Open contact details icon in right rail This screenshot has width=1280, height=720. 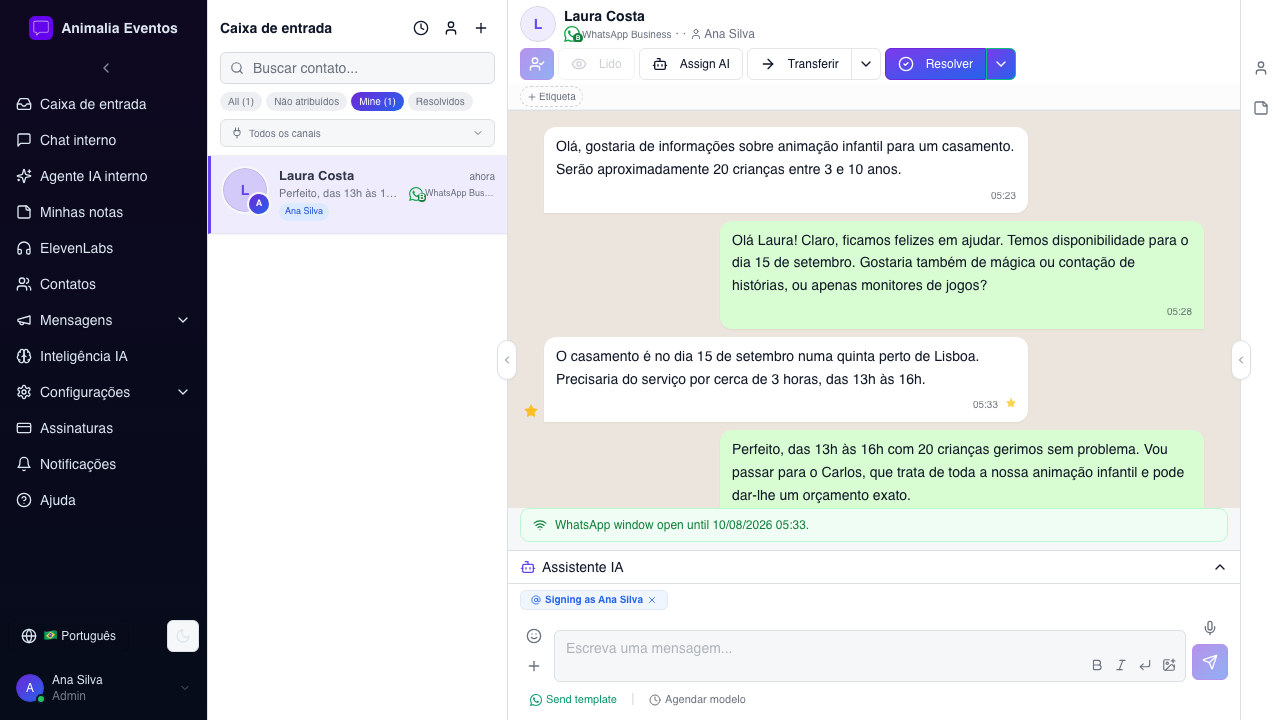click(1261, 68)
